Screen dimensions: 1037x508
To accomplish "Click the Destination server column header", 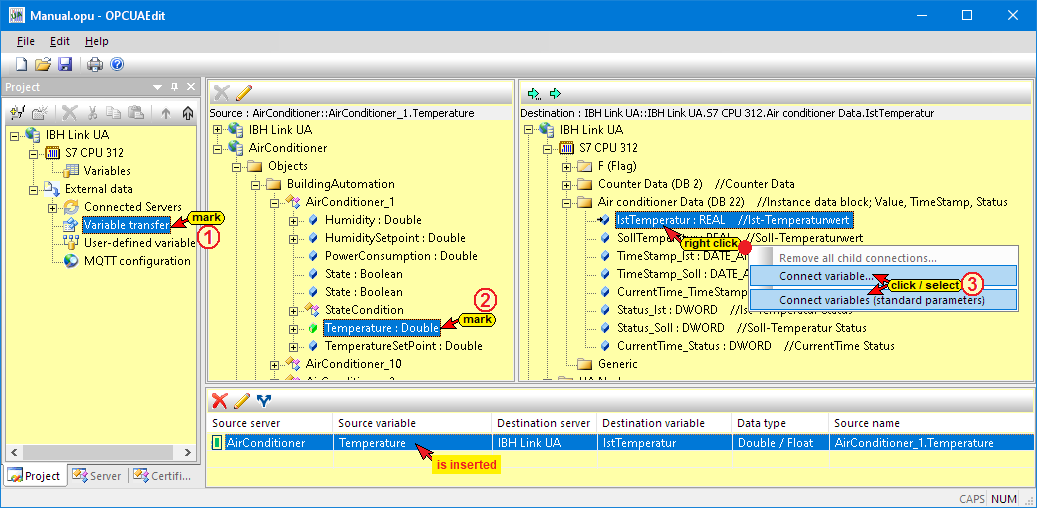I will coord(544,423).
